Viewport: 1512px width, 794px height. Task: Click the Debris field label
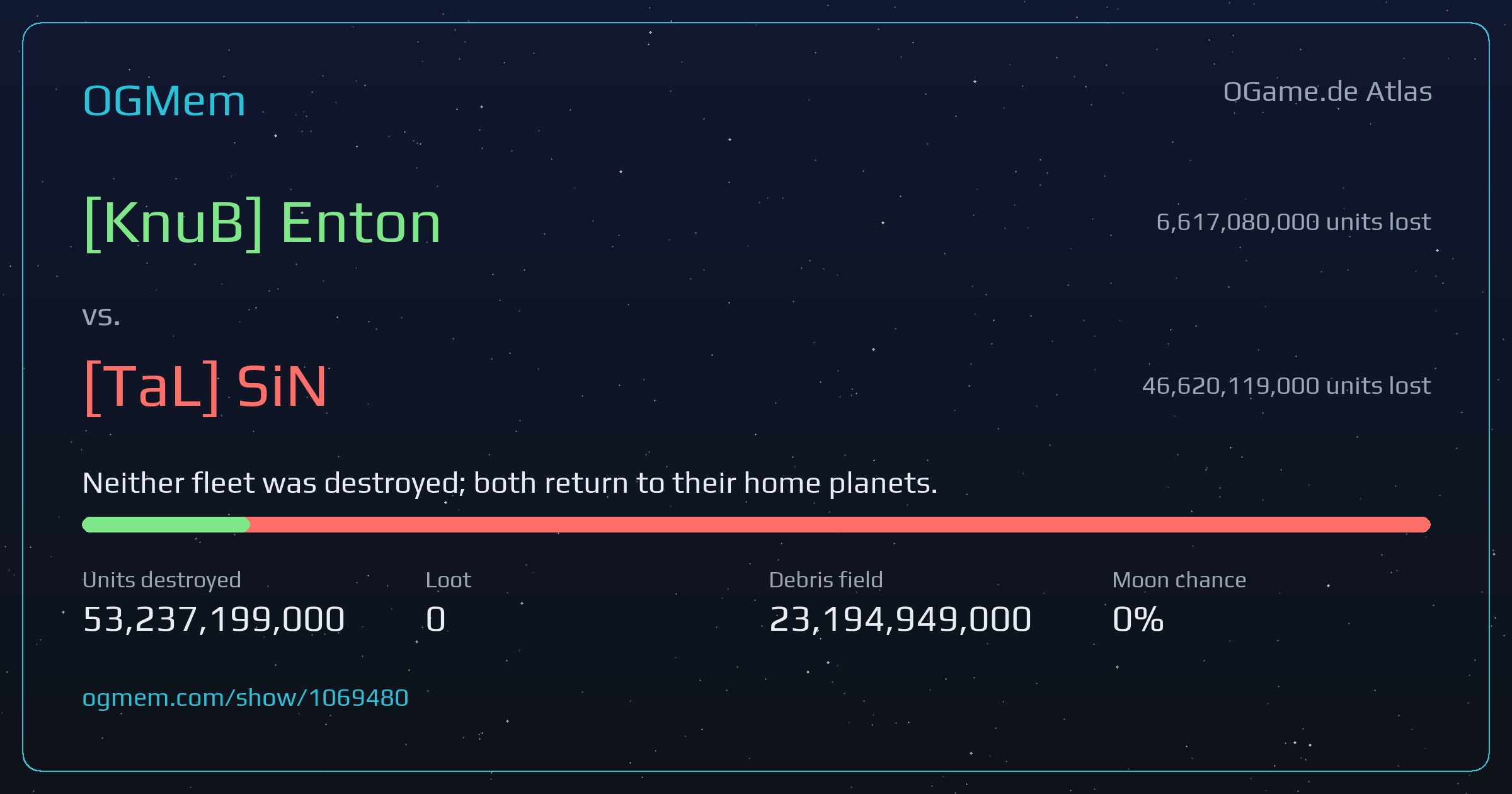(x=826, y=580)
